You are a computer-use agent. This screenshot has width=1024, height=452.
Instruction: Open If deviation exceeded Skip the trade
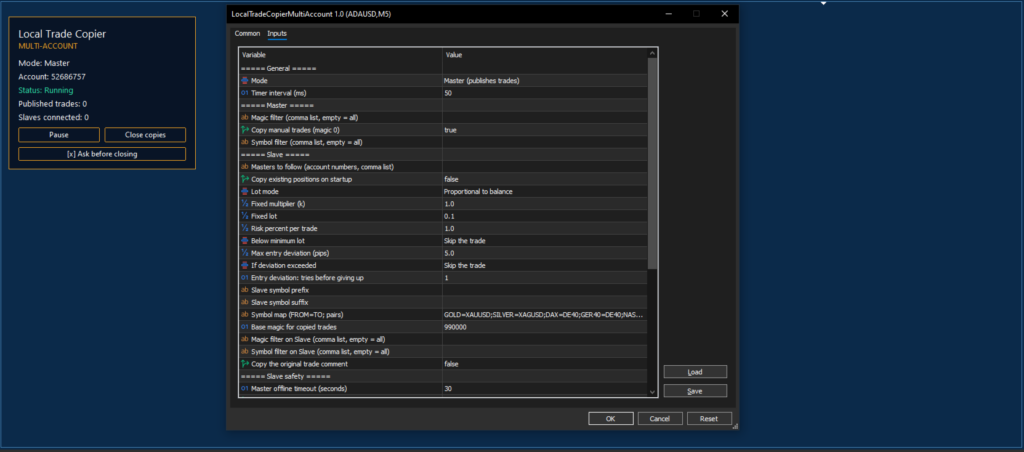click(545, 265)
